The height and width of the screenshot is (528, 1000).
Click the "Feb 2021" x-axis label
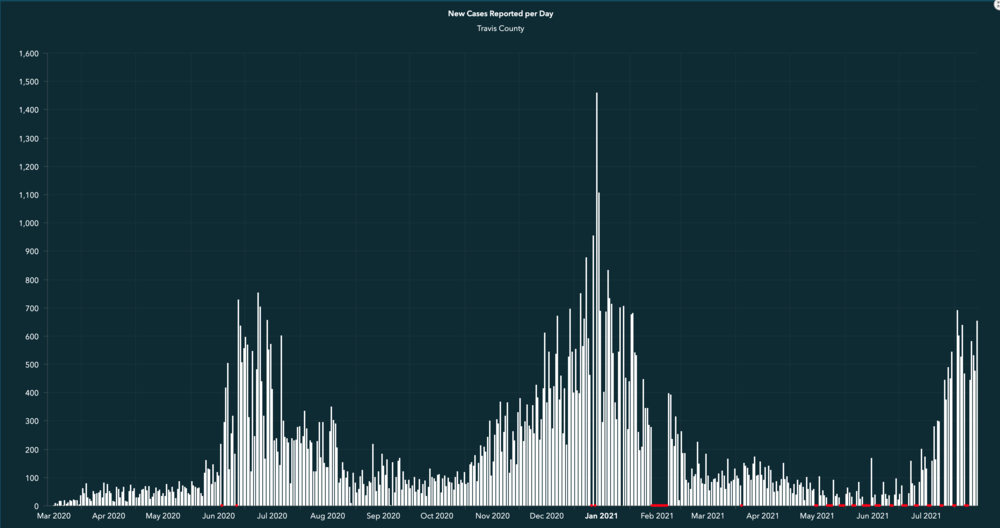(x=657, y=517)
